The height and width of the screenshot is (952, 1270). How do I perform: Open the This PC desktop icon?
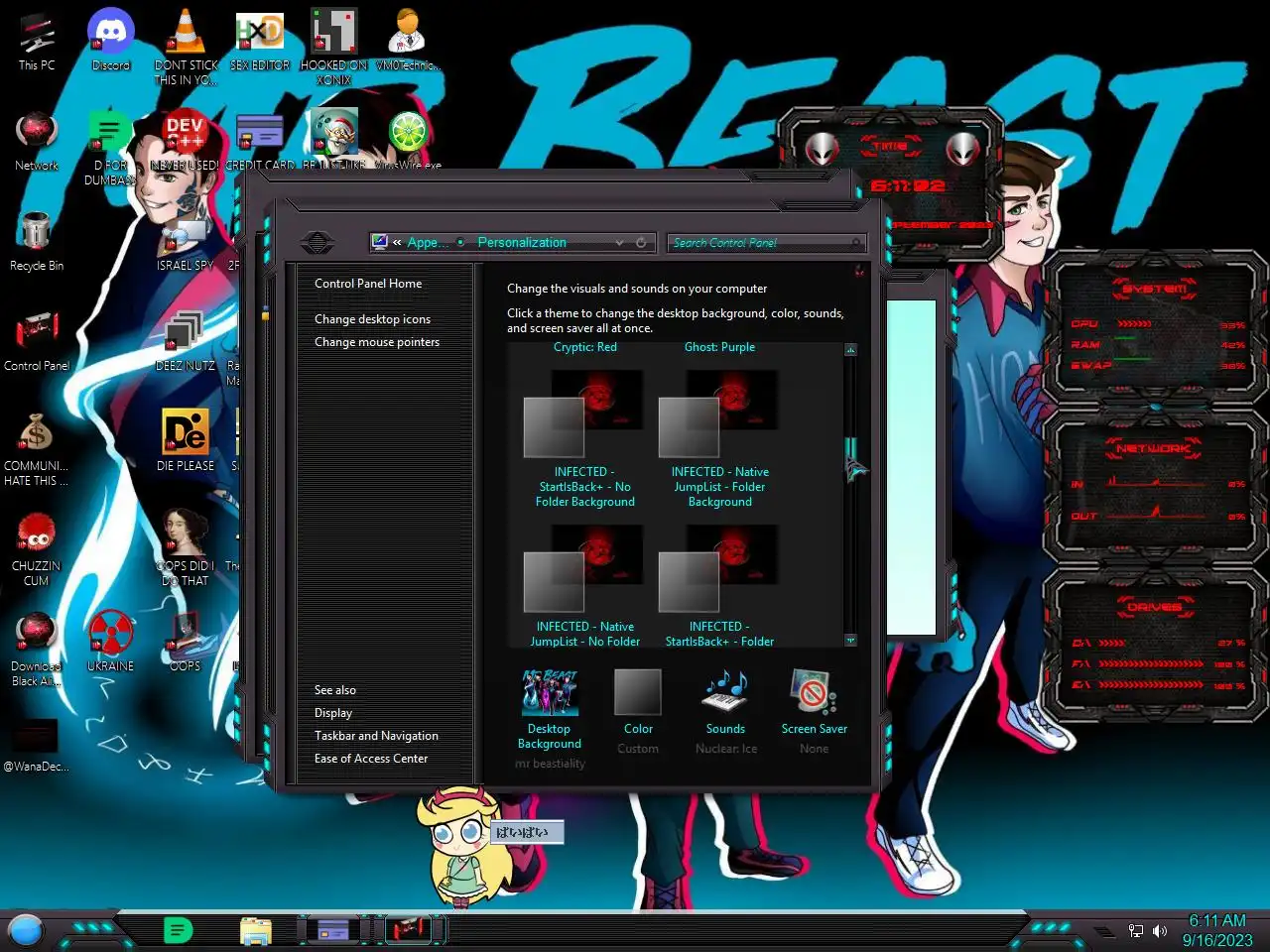pyautogui.click(x=37, y=41)
